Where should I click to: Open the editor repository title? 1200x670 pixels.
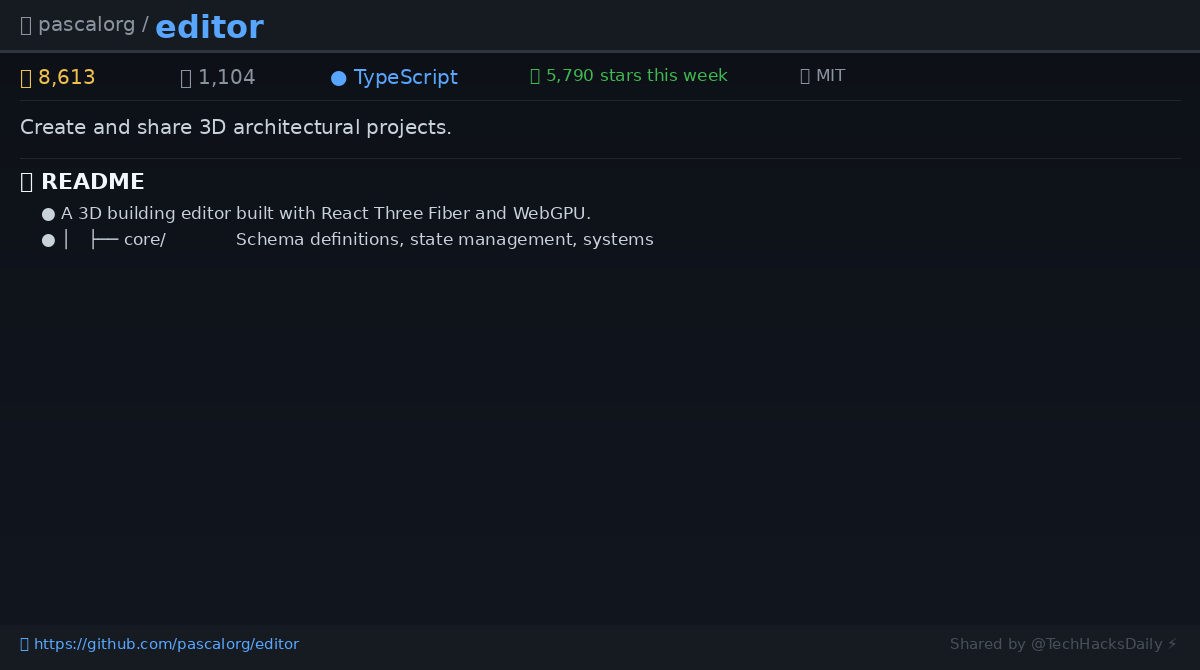pos(209,27)
